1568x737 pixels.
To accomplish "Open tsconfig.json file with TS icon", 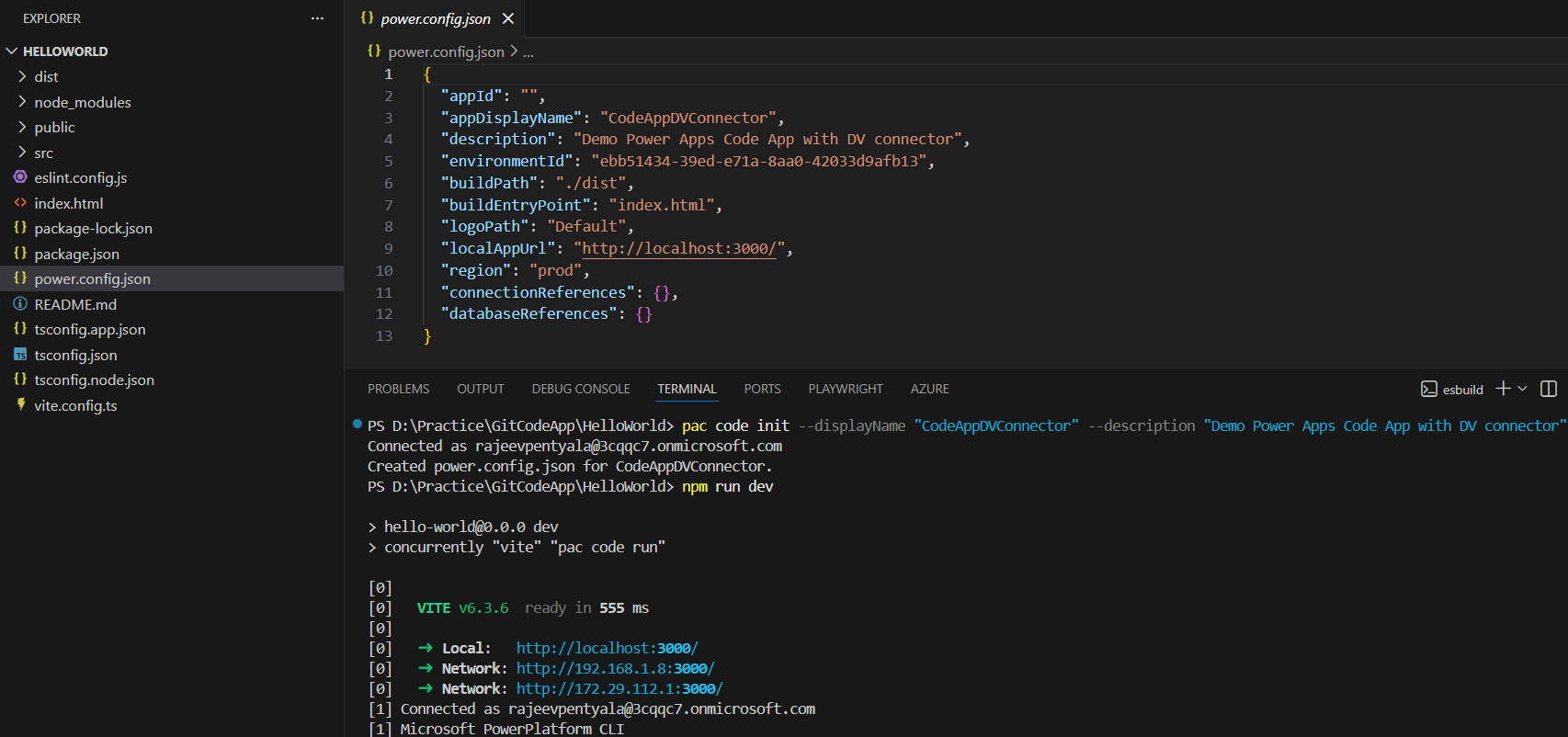I will tap(75, 355).
